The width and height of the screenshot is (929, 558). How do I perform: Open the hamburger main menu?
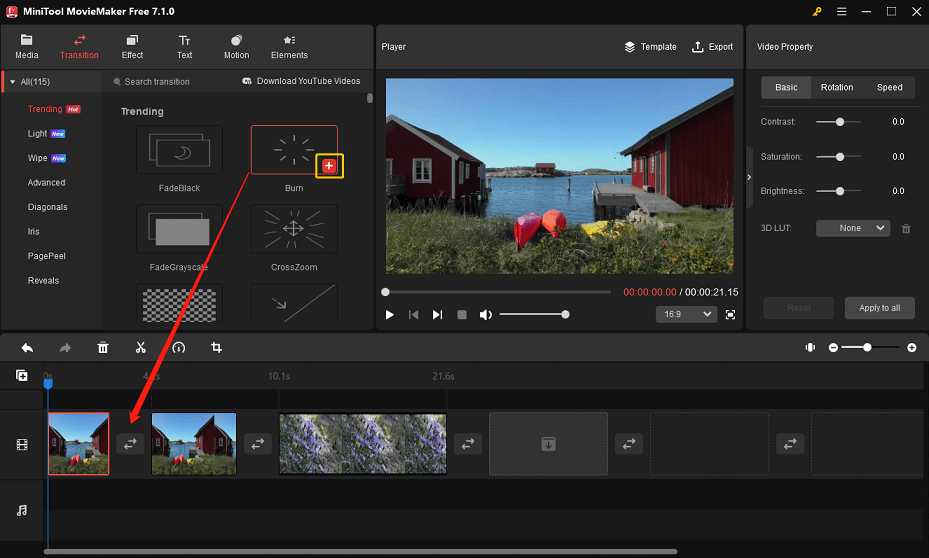point(841,11)
